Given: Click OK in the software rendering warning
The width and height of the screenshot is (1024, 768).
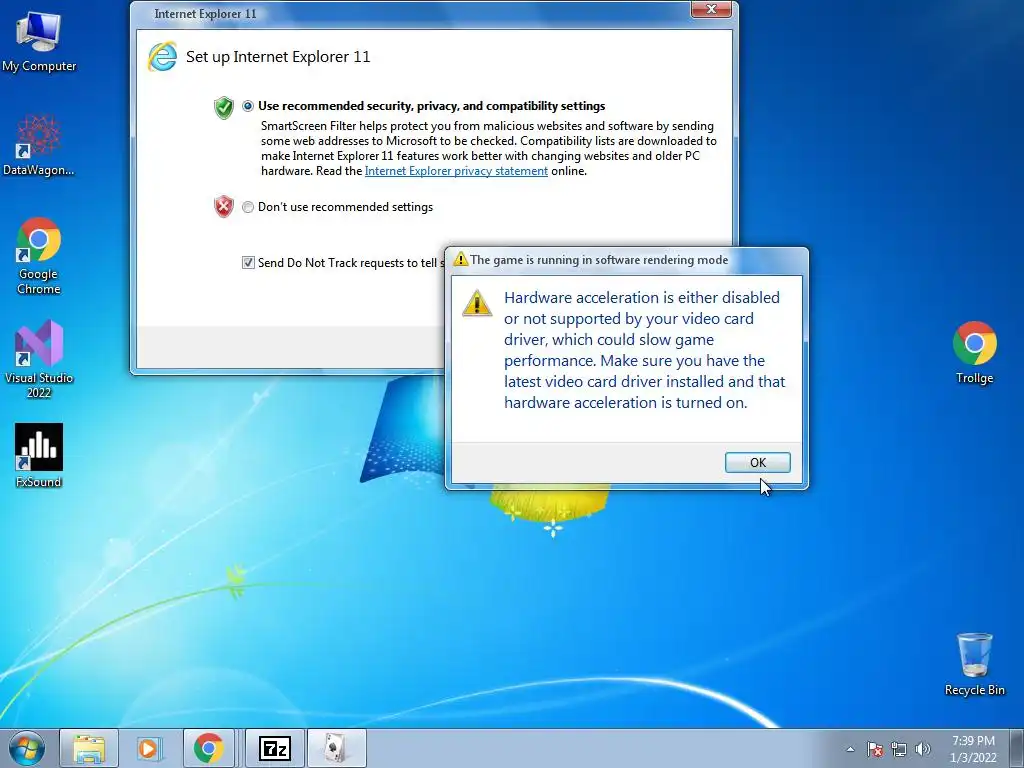Looking at the screenshot, I should point(758,462).
